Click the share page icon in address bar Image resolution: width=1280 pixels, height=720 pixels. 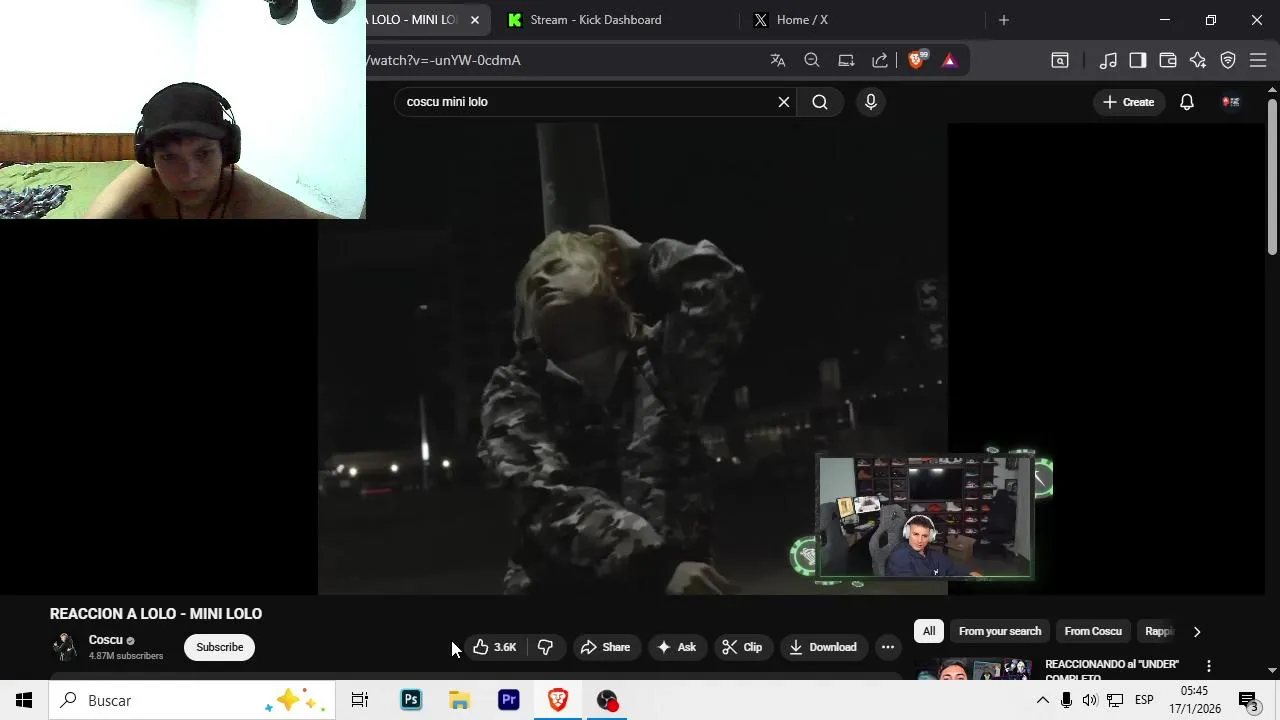pyautogui.click(x=880, y=60)
